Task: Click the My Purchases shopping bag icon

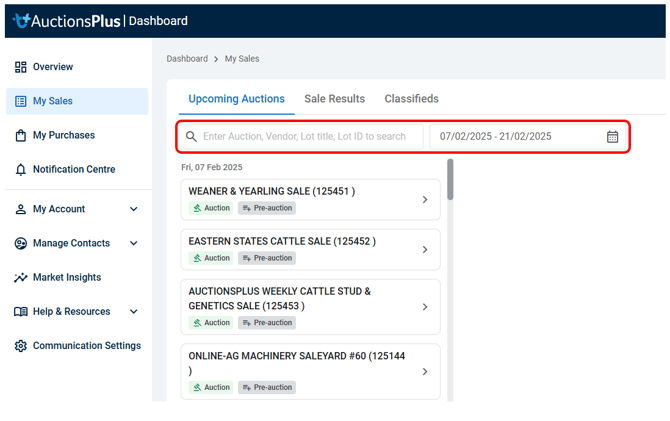Action: [20, 135]
